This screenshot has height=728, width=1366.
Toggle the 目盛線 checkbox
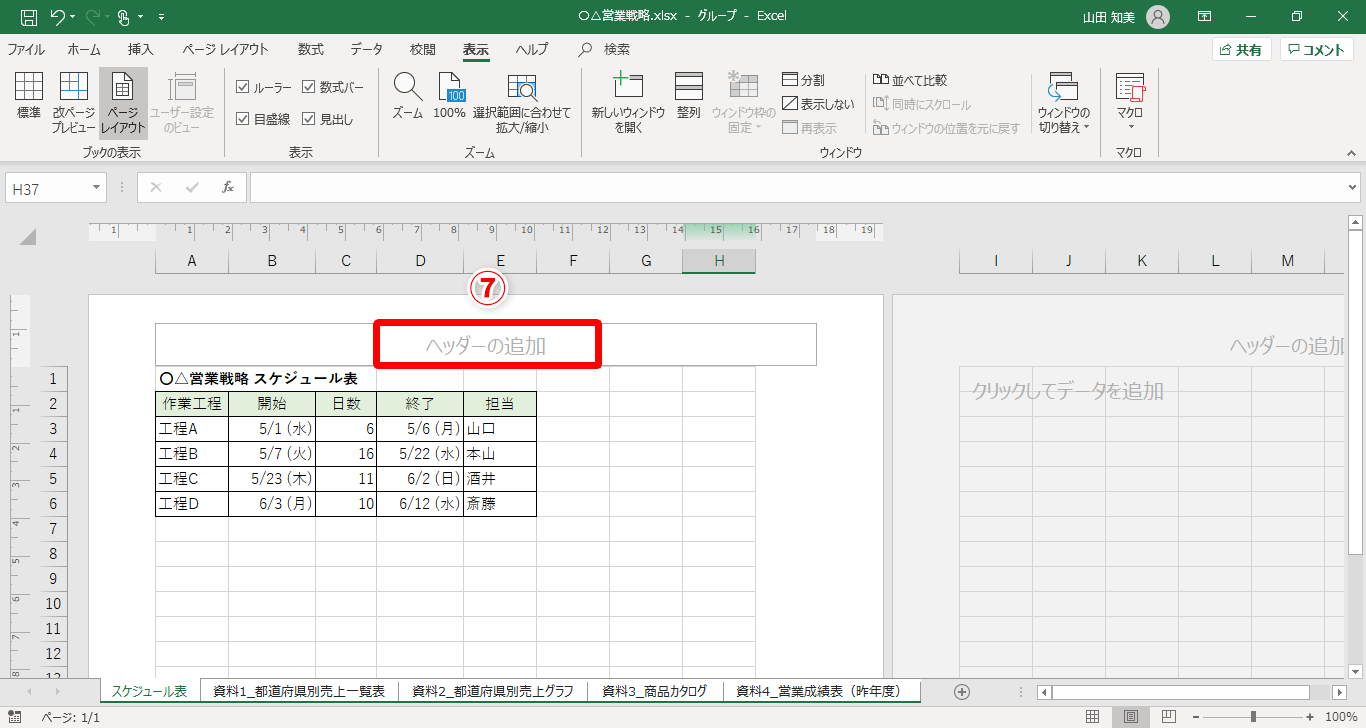coord(242,119)
